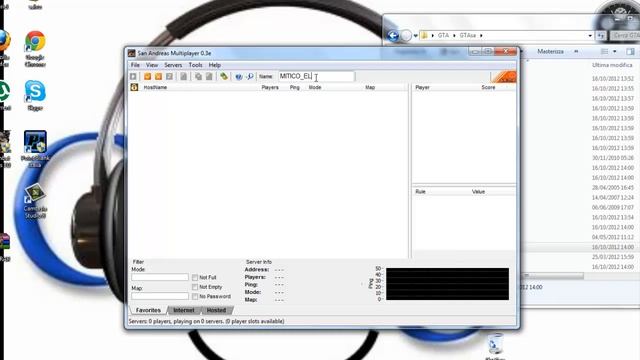Open the File menu
The width and height of the screenshot is (640, 360).
click(x=135, y=65)
